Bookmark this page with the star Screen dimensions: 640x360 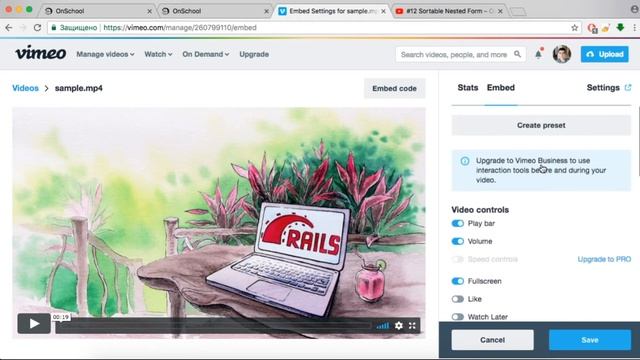574,27
